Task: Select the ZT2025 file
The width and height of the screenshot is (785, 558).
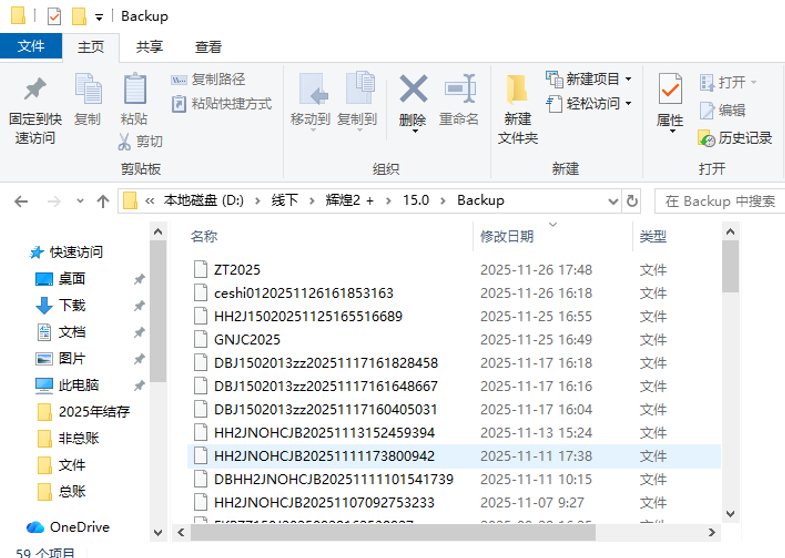Action: pos(235,269)
